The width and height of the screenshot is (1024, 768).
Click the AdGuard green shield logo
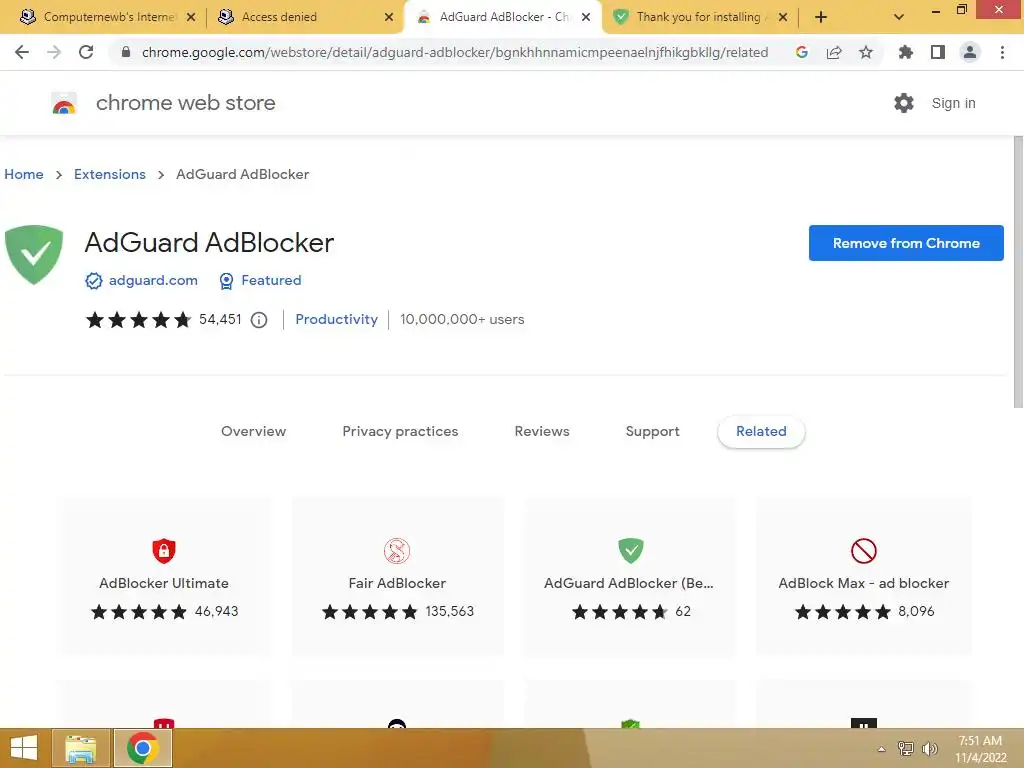coord(34,255)
